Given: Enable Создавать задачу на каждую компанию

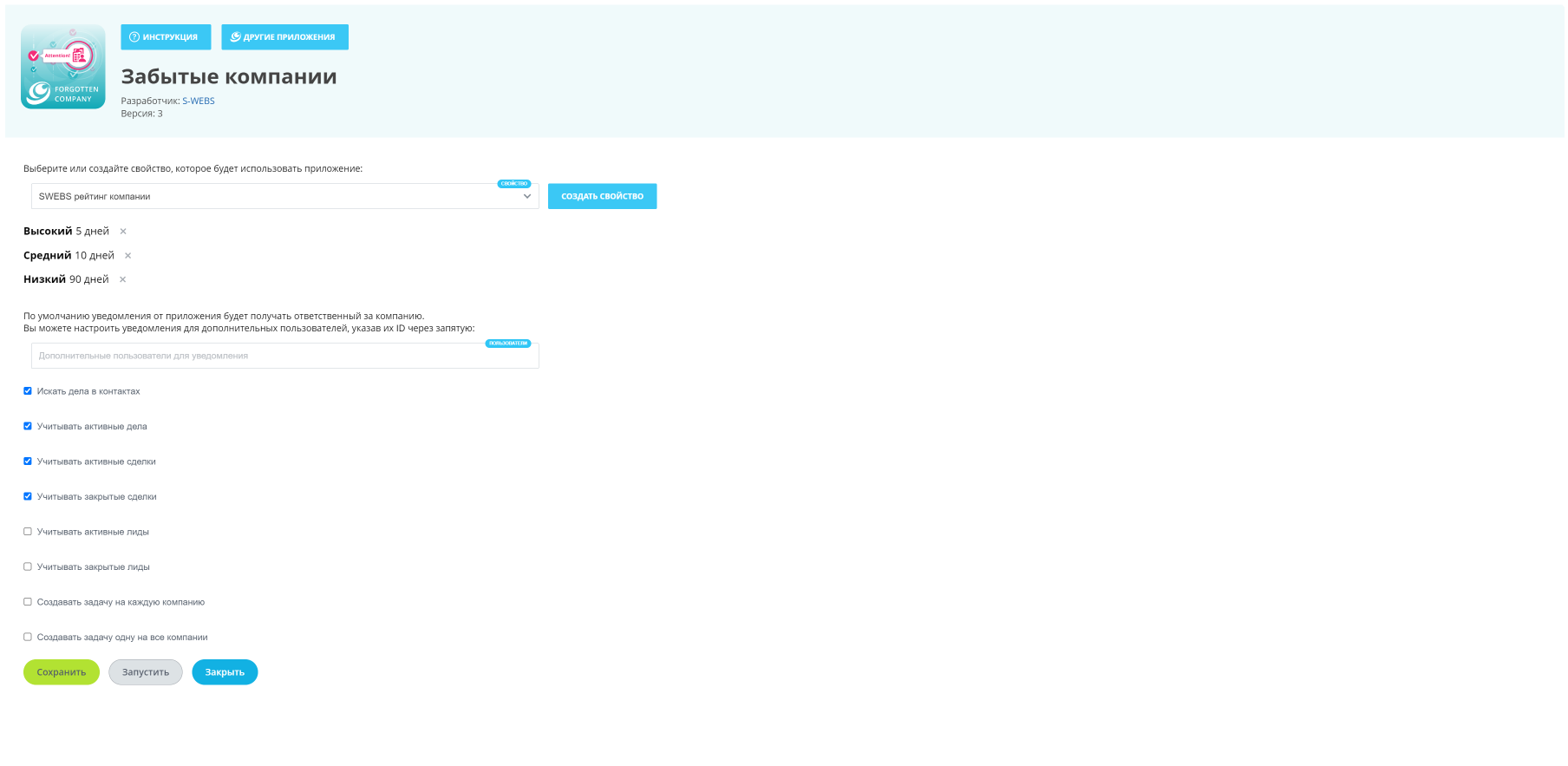Looking at the screenshot, I should [28, 602].
